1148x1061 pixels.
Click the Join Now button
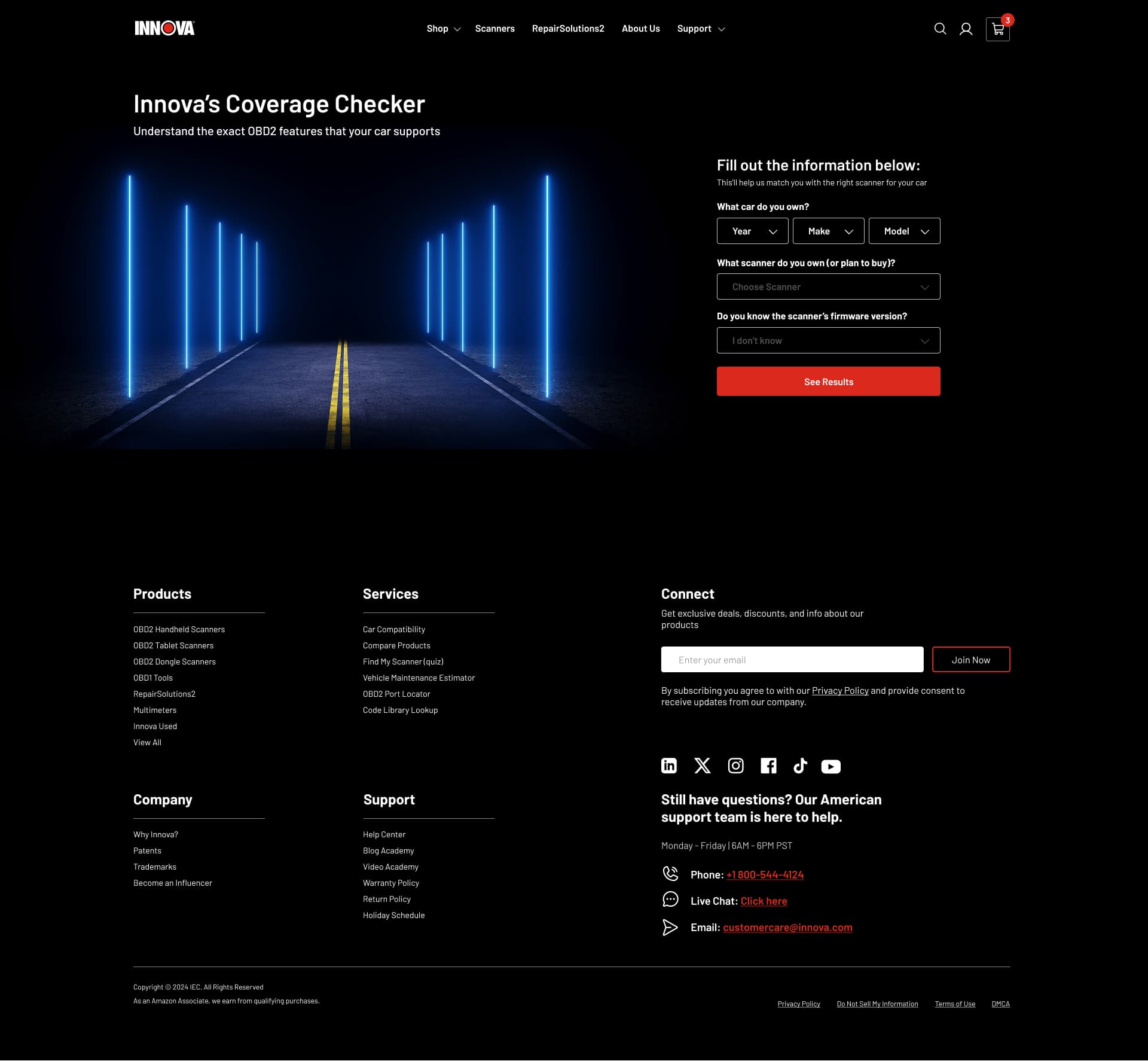[971, 660]
